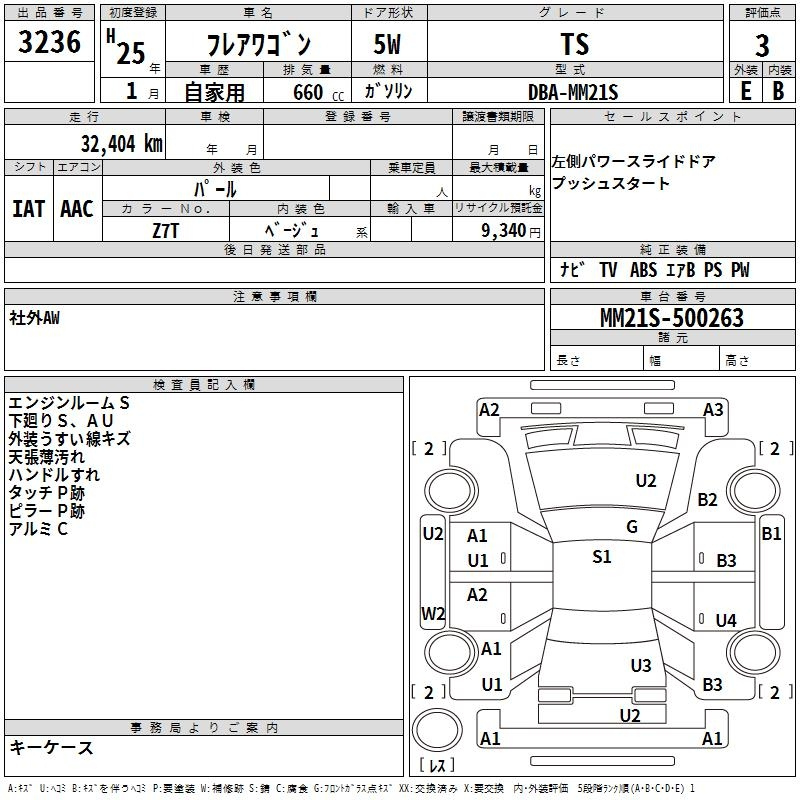This screenshot has height=800, width=800.
Task: Select the front-left wheel circle in diagram
Action: point(451,491)
